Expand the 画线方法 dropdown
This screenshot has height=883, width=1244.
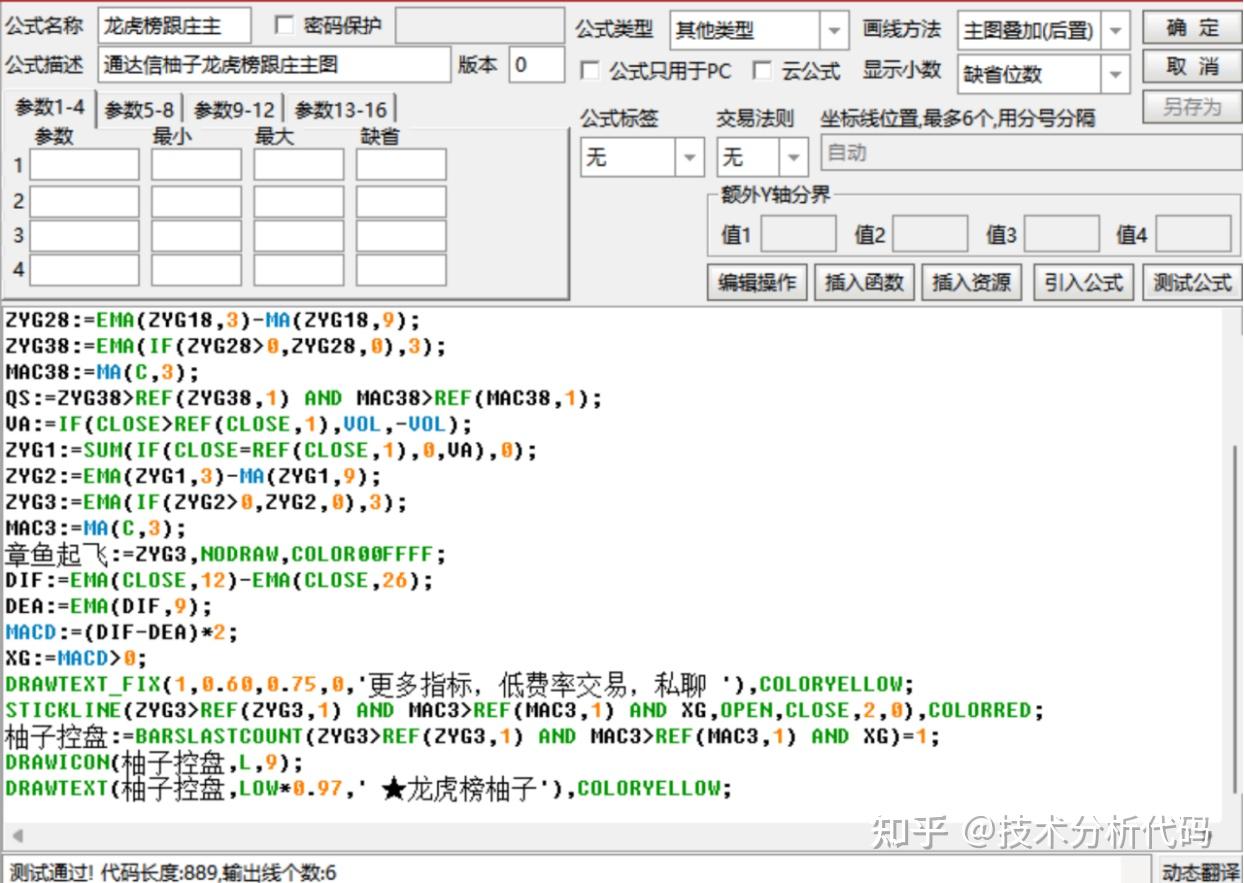(x=1116, y=31)
